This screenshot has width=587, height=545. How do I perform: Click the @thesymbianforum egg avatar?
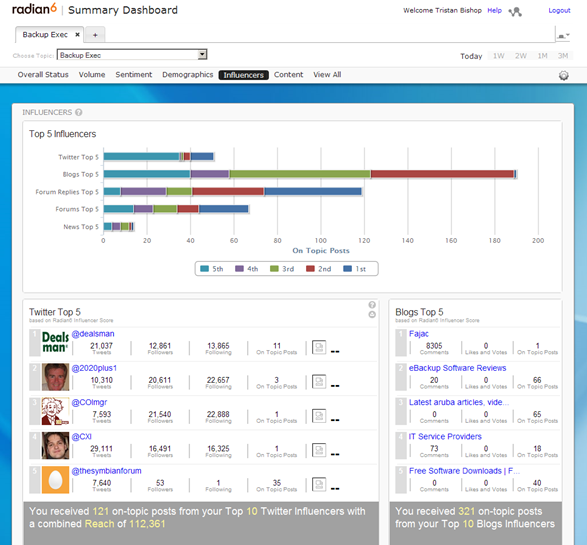tap(55, 479)
